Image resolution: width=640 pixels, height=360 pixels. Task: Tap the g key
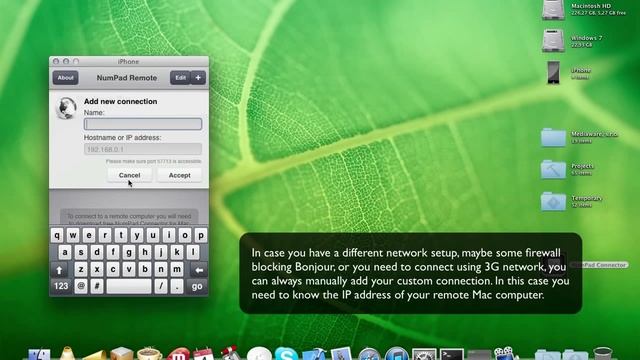[x=129, y=253]
